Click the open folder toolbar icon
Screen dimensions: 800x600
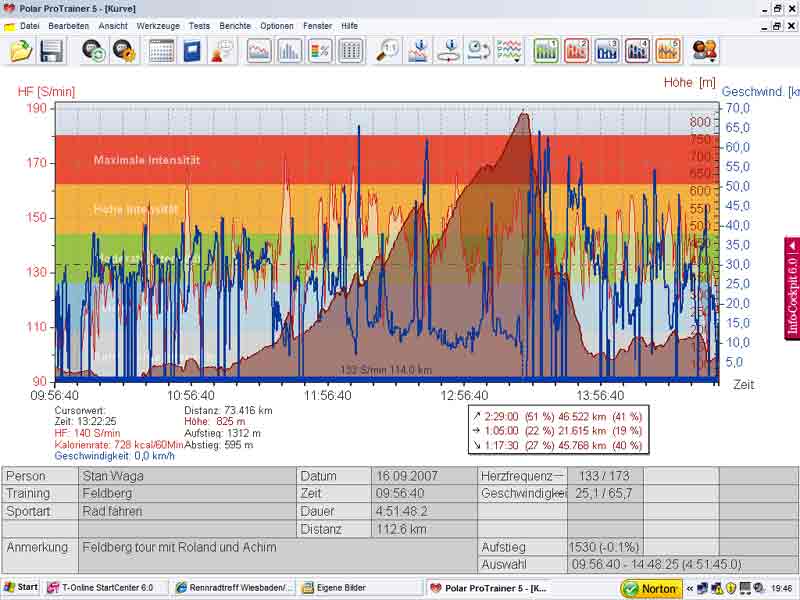pos(21,50)
